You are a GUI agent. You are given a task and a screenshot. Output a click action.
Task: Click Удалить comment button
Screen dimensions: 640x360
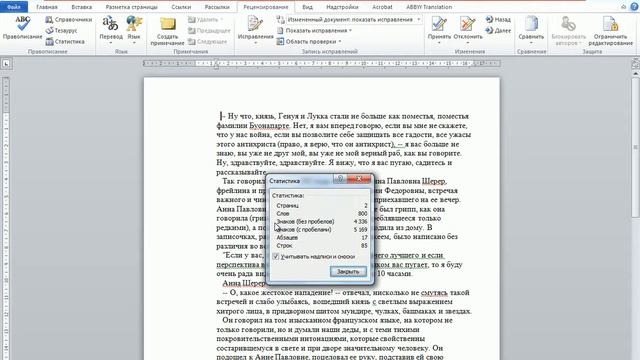tap(205, 20)
